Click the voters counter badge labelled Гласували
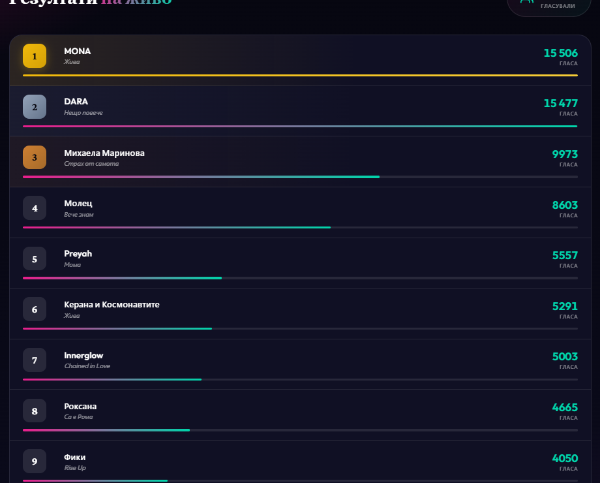 [x=556, y=4]
